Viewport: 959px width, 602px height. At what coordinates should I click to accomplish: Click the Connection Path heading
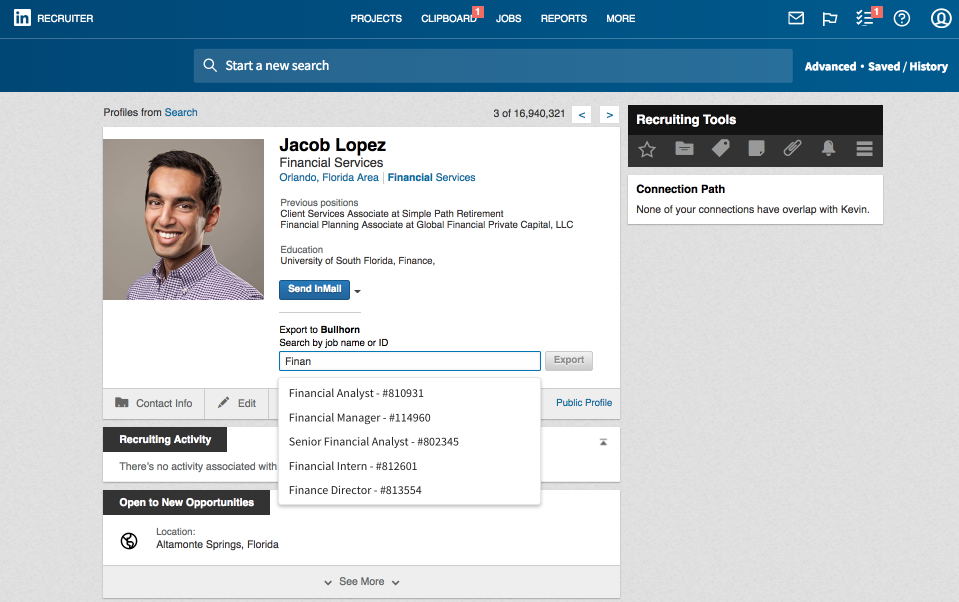click(680, 189)
